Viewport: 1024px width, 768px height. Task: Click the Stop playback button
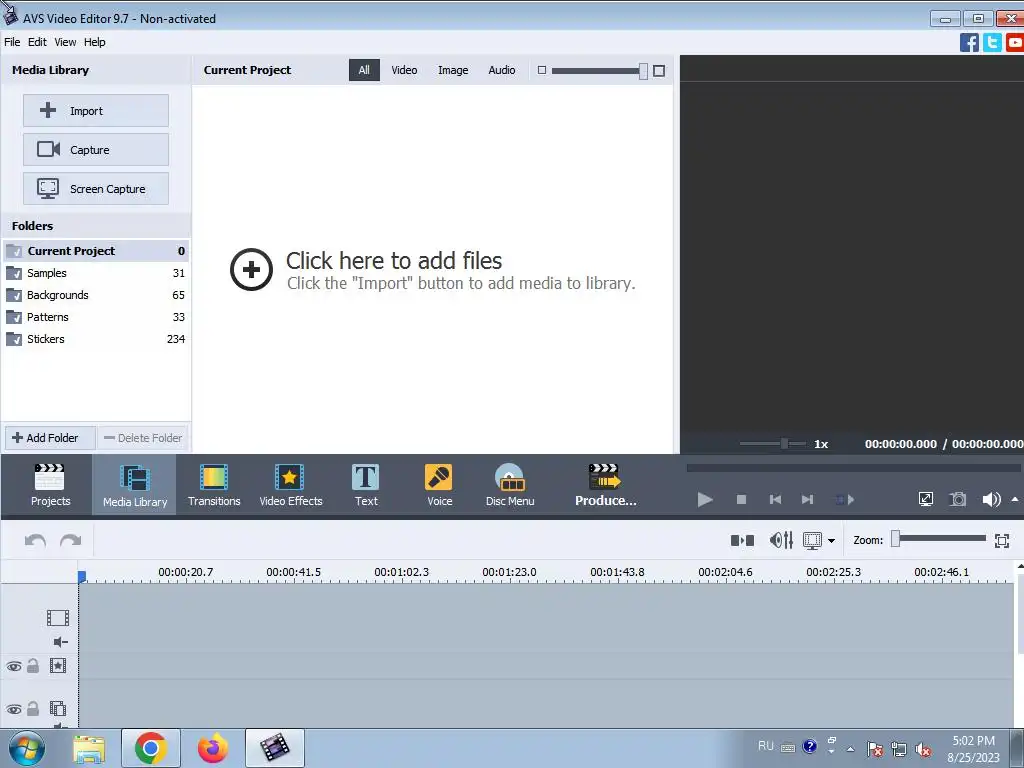pyautogui.click(x=741, y=500)
